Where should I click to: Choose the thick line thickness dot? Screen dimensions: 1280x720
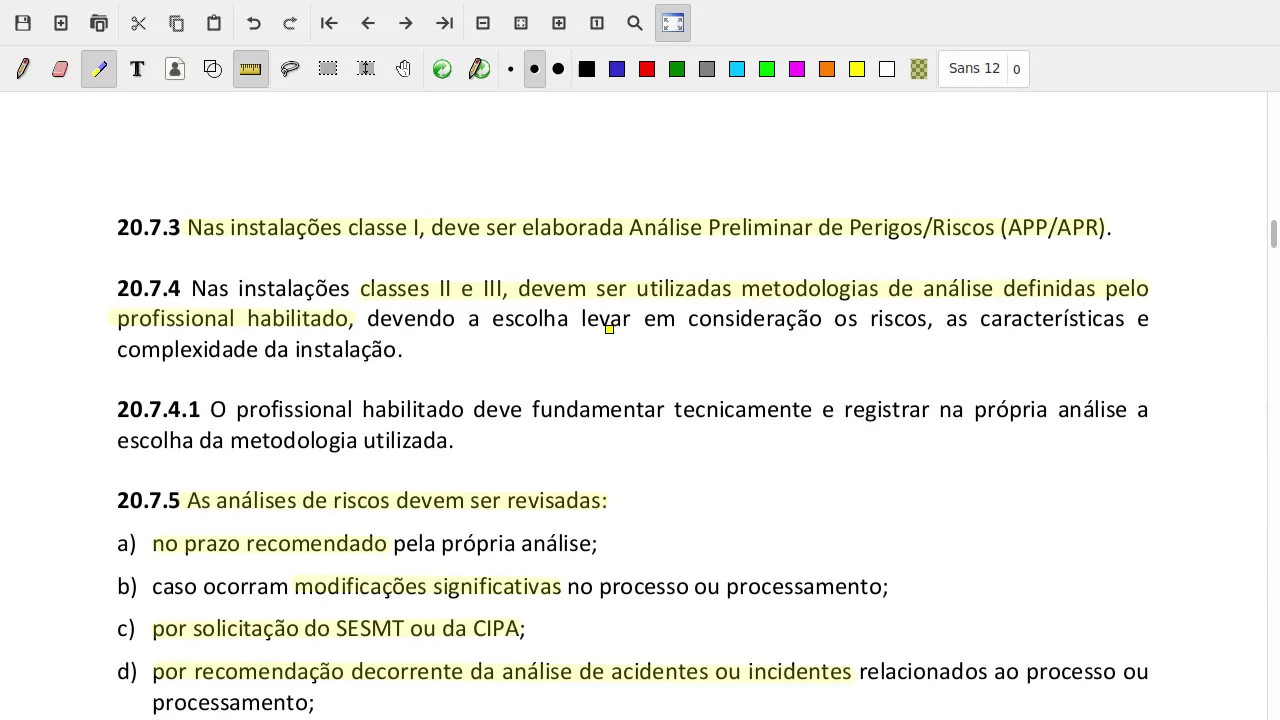(558, 69)
